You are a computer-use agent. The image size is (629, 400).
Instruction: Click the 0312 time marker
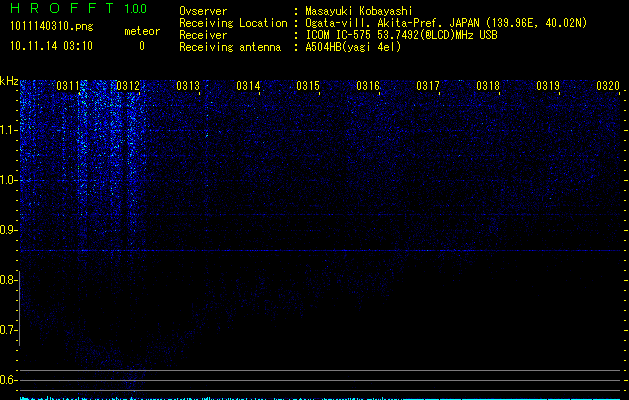click(128, 86)
